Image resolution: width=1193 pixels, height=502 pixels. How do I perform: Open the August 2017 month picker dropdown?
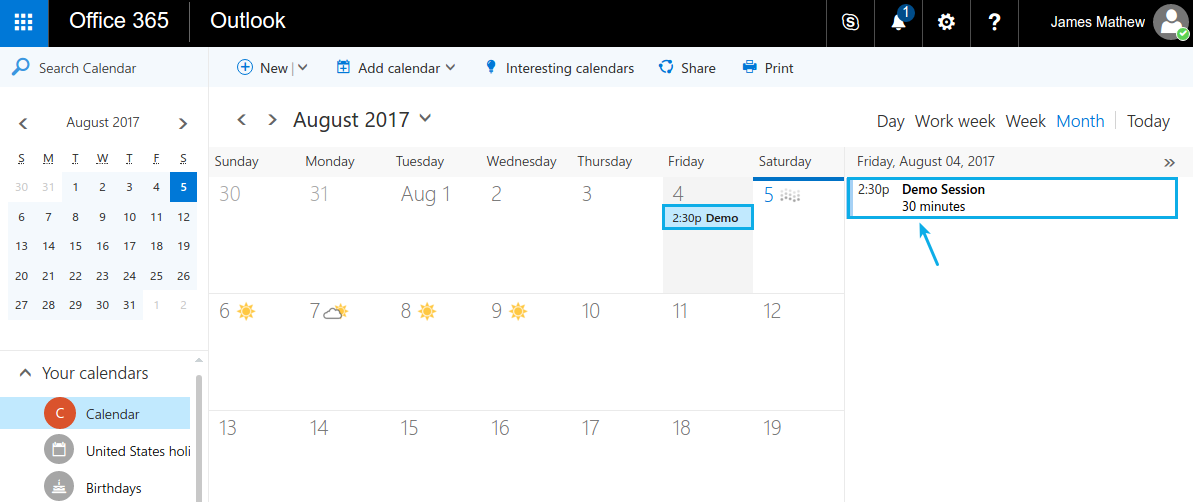pos(425,118)
